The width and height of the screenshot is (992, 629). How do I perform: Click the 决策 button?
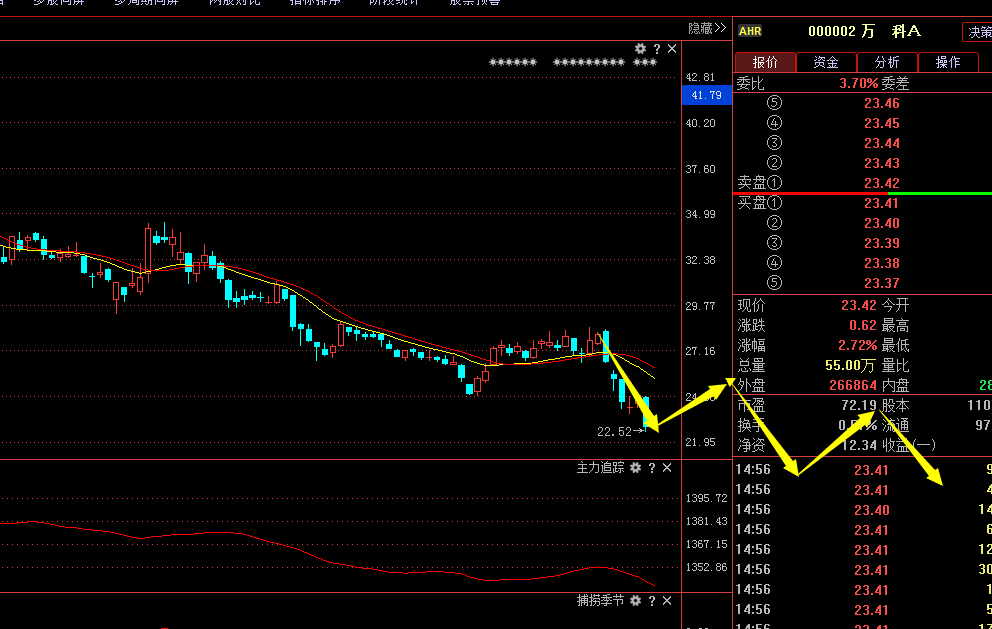977,32
